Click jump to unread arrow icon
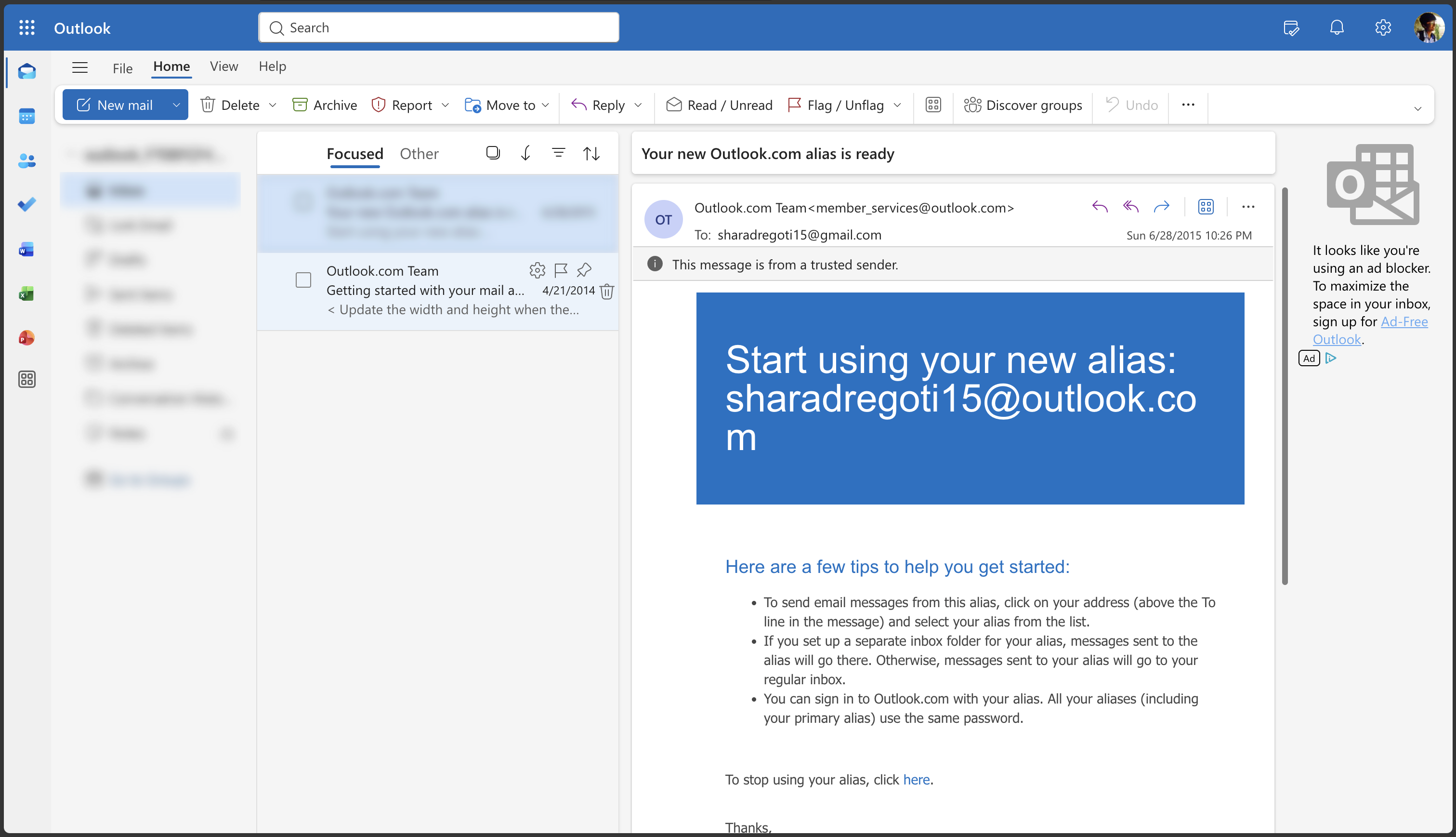The height and width of the screenshot is (837, 1456). [525, 153]
